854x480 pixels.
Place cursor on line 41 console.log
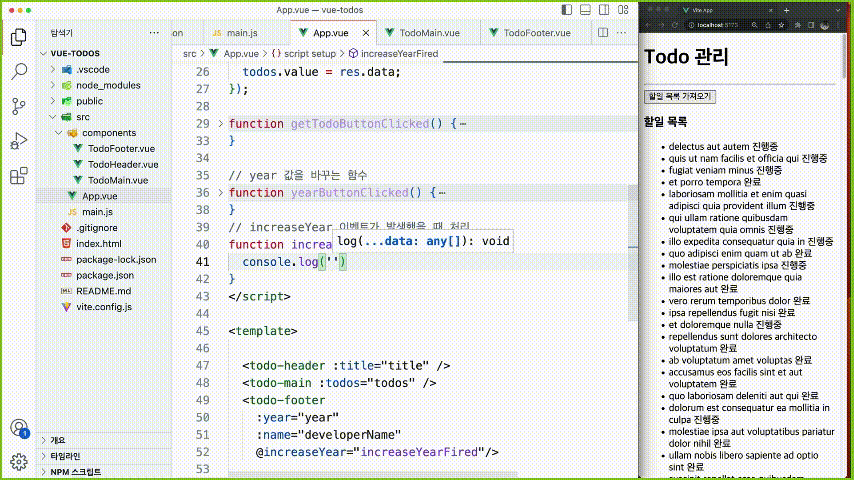294,262
